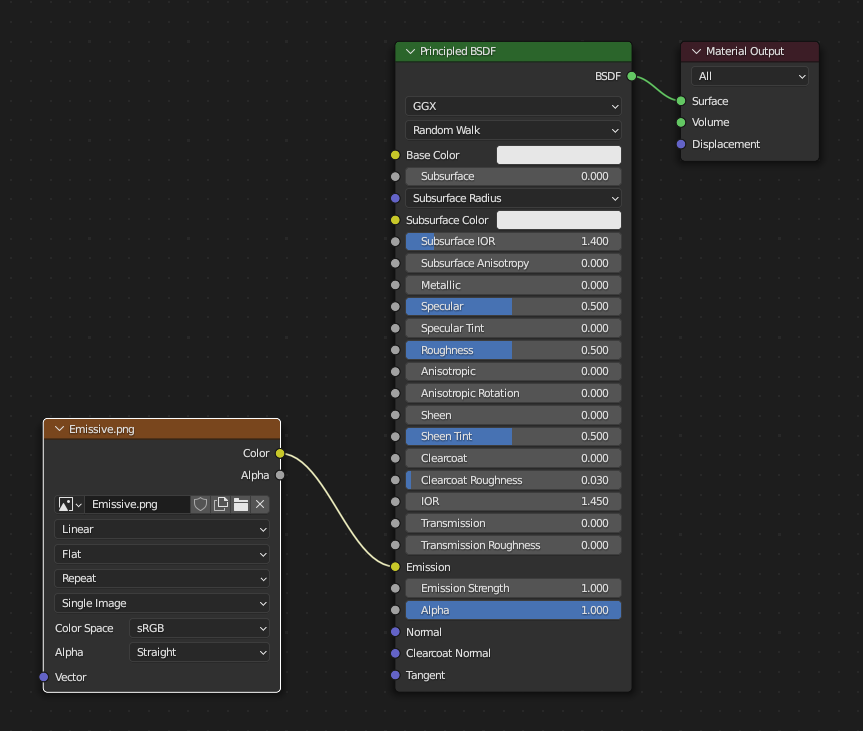Image resolution: width=863 pixels, height=731 pixels.
Task: Click the Clearcoat slider
Action: [513, 459]
